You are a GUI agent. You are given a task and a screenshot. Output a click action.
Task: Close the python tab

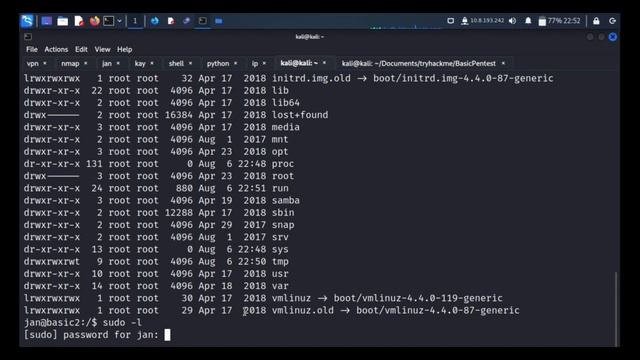click(x=236, y=63)
